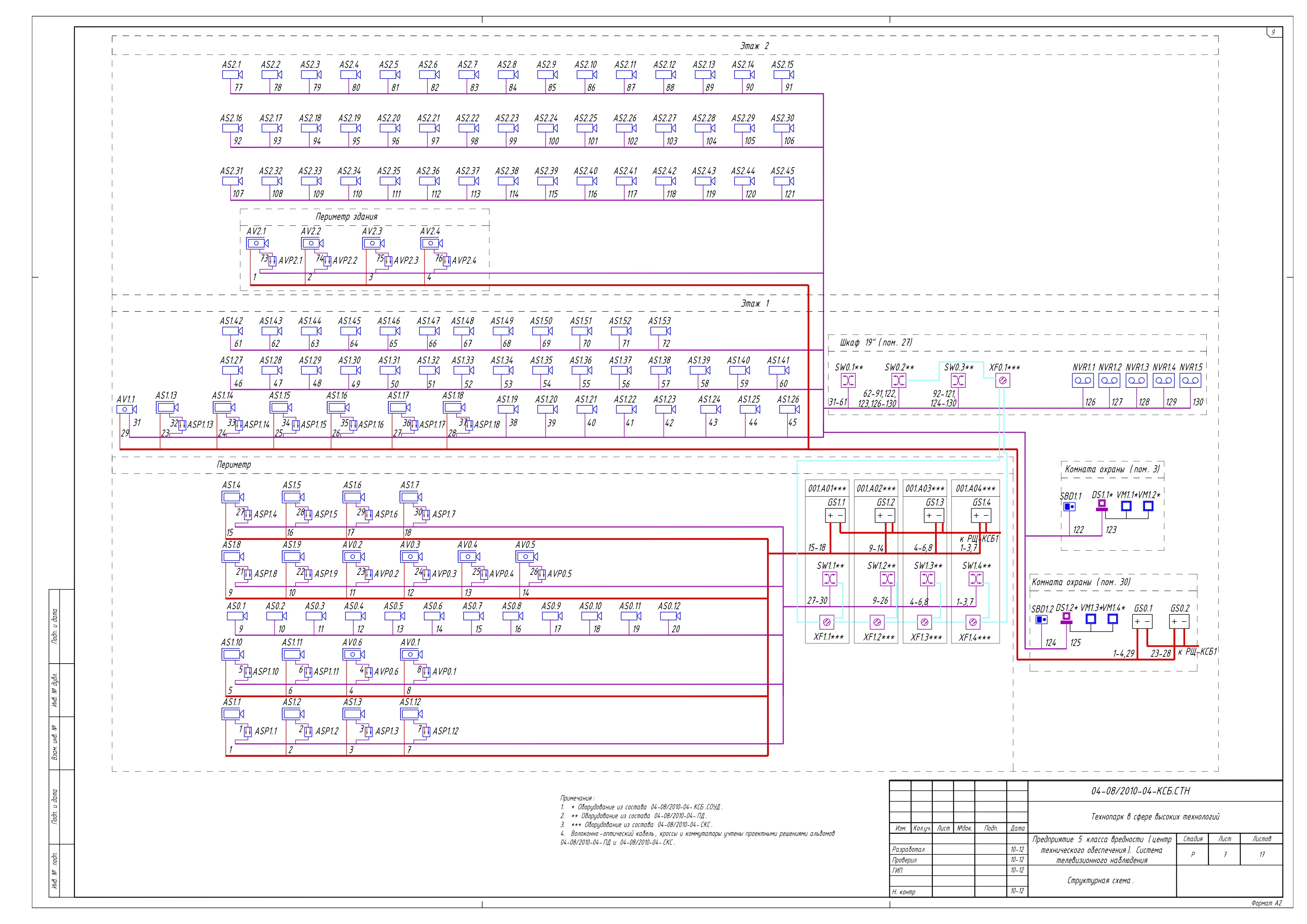Select the SW0.1 switch symbol
The height and width of the screenshot is (924, 1307).
pos(848,381)
